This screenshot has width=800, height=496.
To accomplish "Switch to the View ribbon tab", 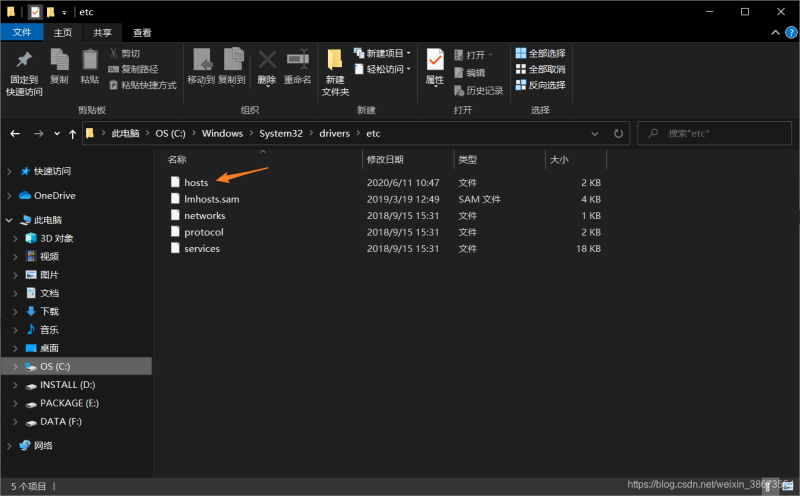I will click(x=143, y=32).
